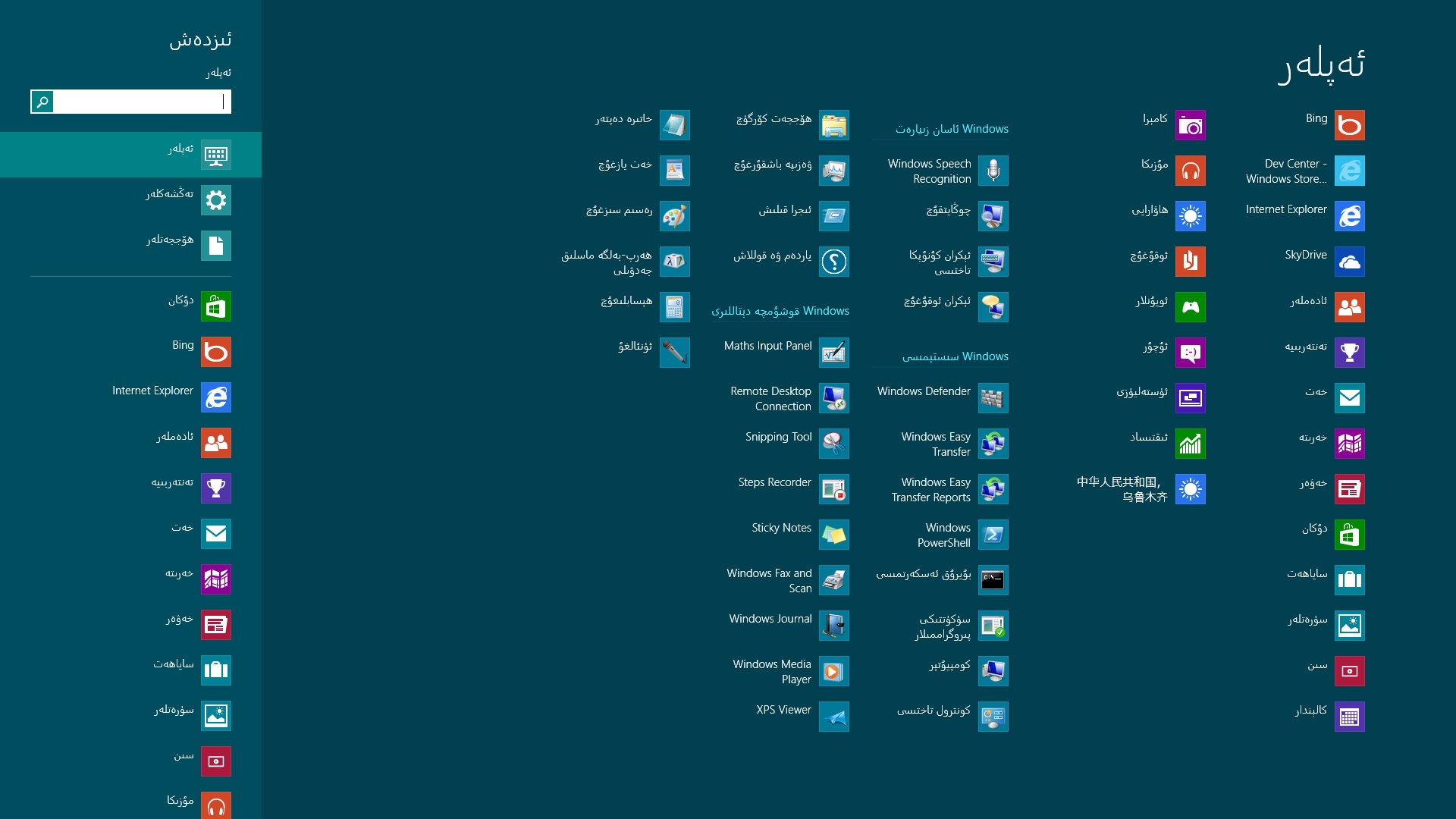Click the Windows Ease of Access group heading
Image resolution: width=1456 pixels, height=819 pixels.
click(x=952, y=129)
